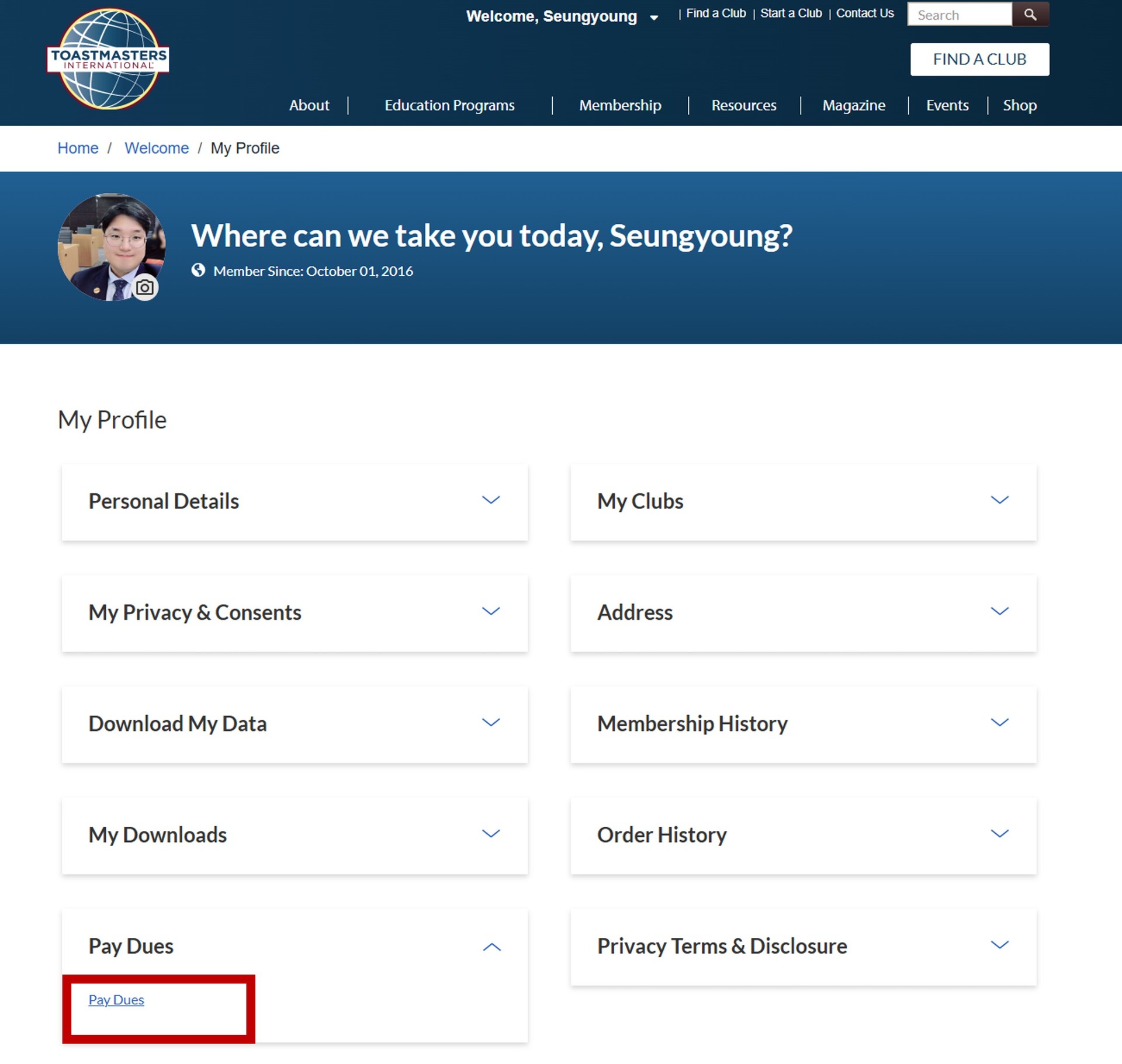The image size is (1122, 1064).
Task: Expand My Privacy & Consents panel
Action: pyautogui.click(x=295, y=612)
